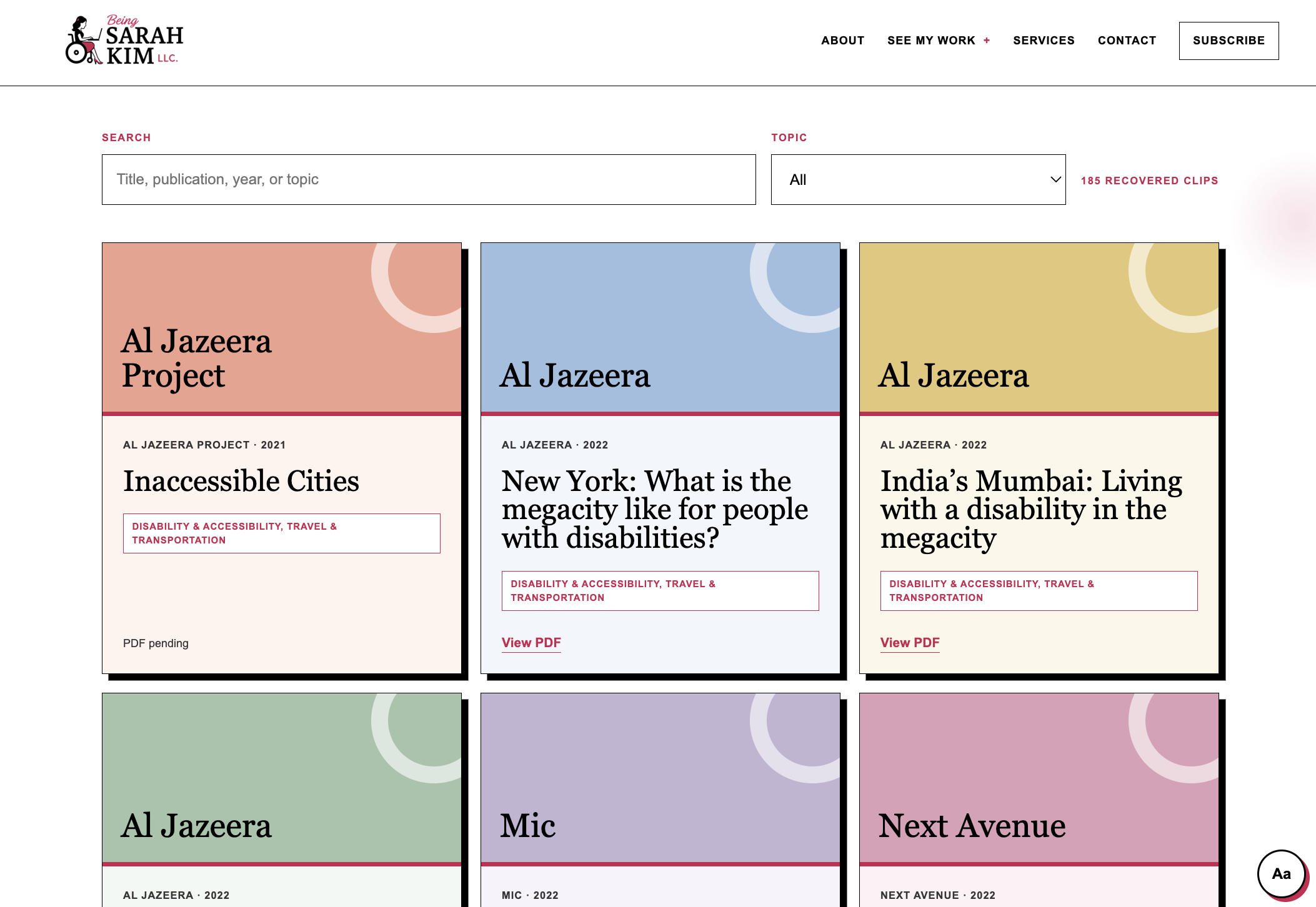Click the topic tag under New York article

click(x=660, y=591)
